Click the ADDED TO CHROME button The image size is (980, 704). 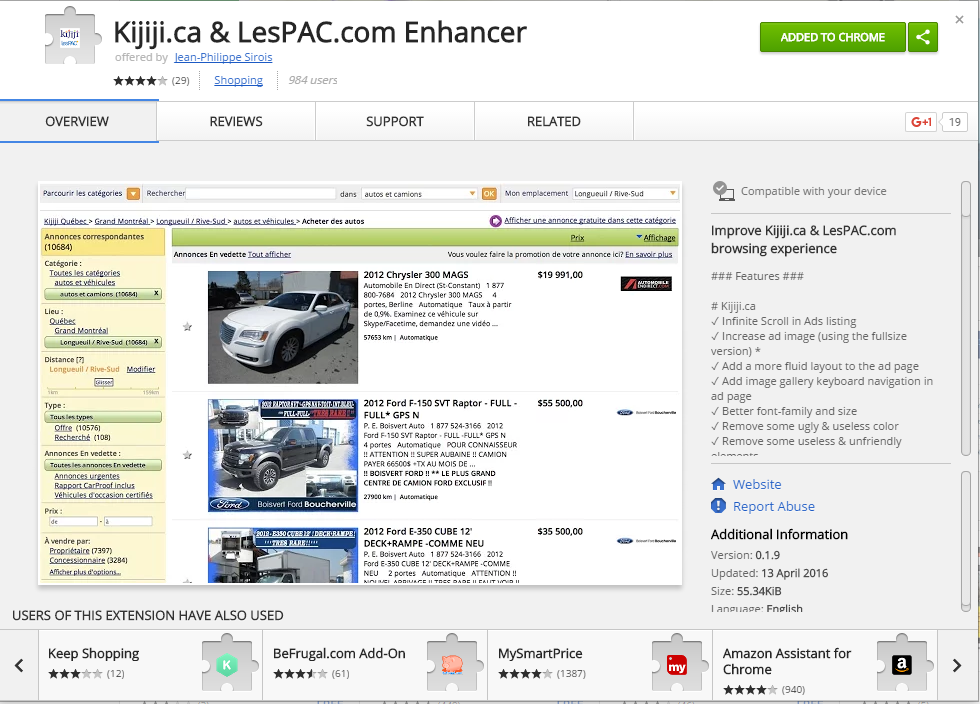click(x=832, y=37)
